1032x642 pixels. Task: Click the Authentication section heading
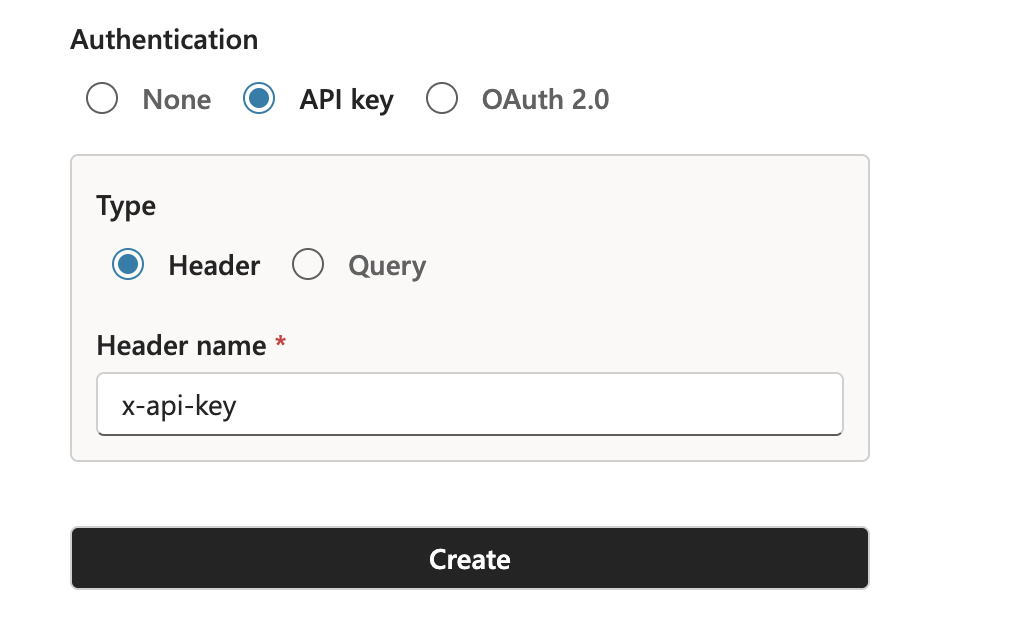[164, 40]
